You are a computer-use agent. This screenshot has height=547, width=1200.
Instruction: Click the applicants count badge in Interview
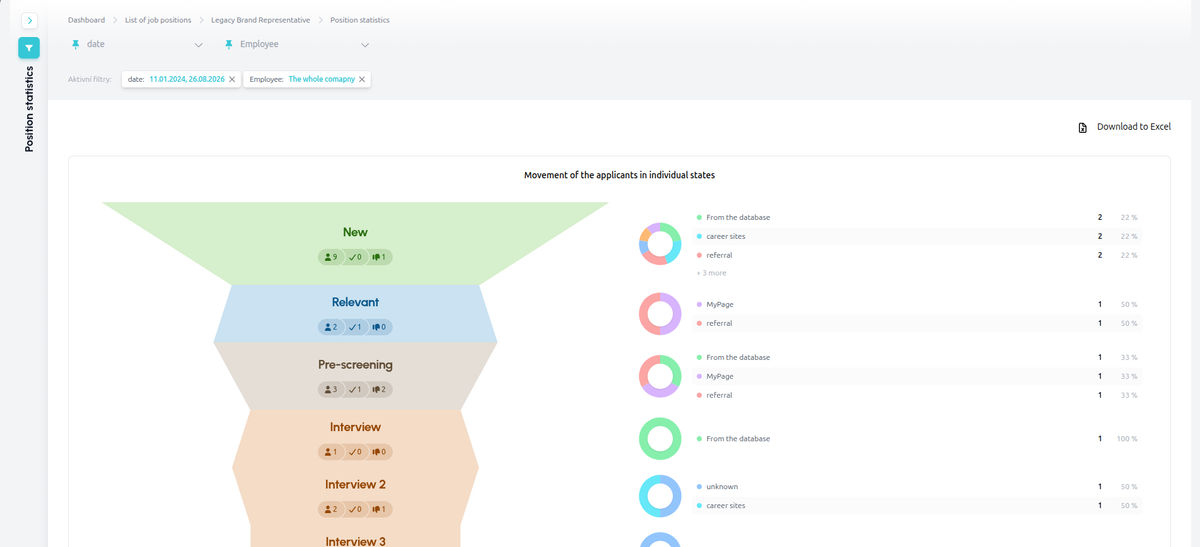[330, 452]
